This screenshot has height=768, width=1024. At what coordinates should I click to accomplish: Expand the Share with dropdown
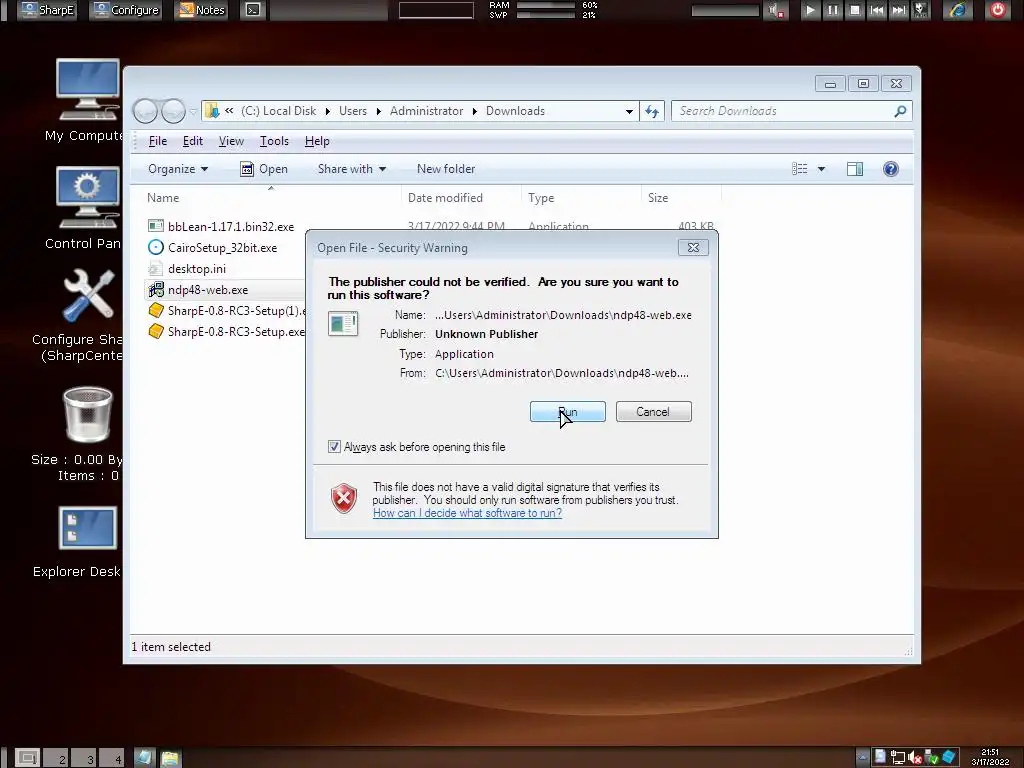coord(351,169)
